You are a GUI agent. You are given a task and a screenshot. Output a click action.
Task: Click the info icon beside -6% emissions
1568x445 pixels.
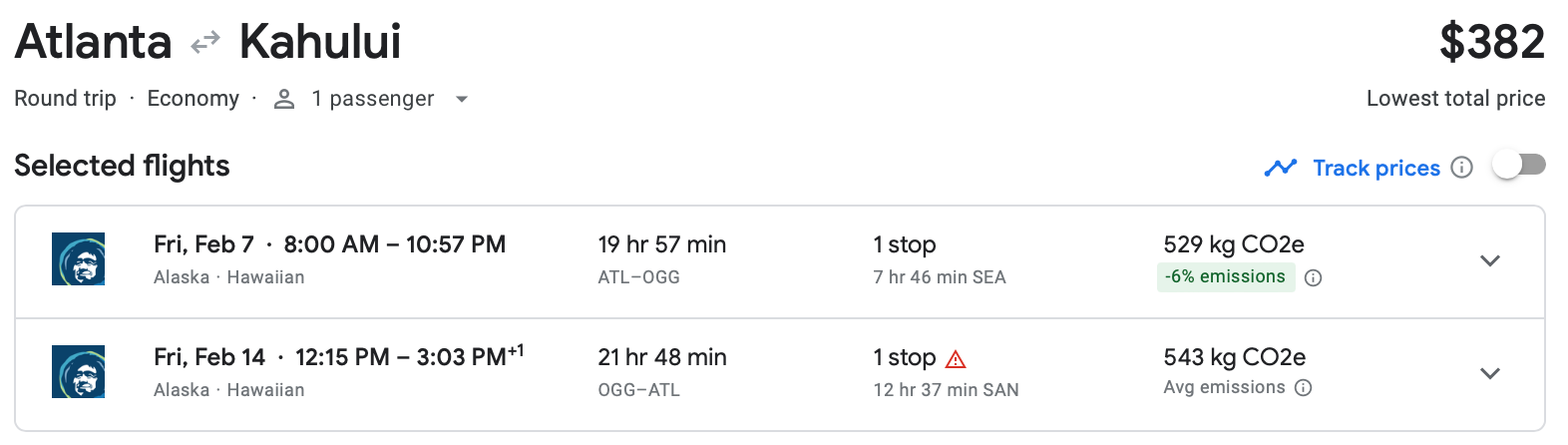point(1314,278)
